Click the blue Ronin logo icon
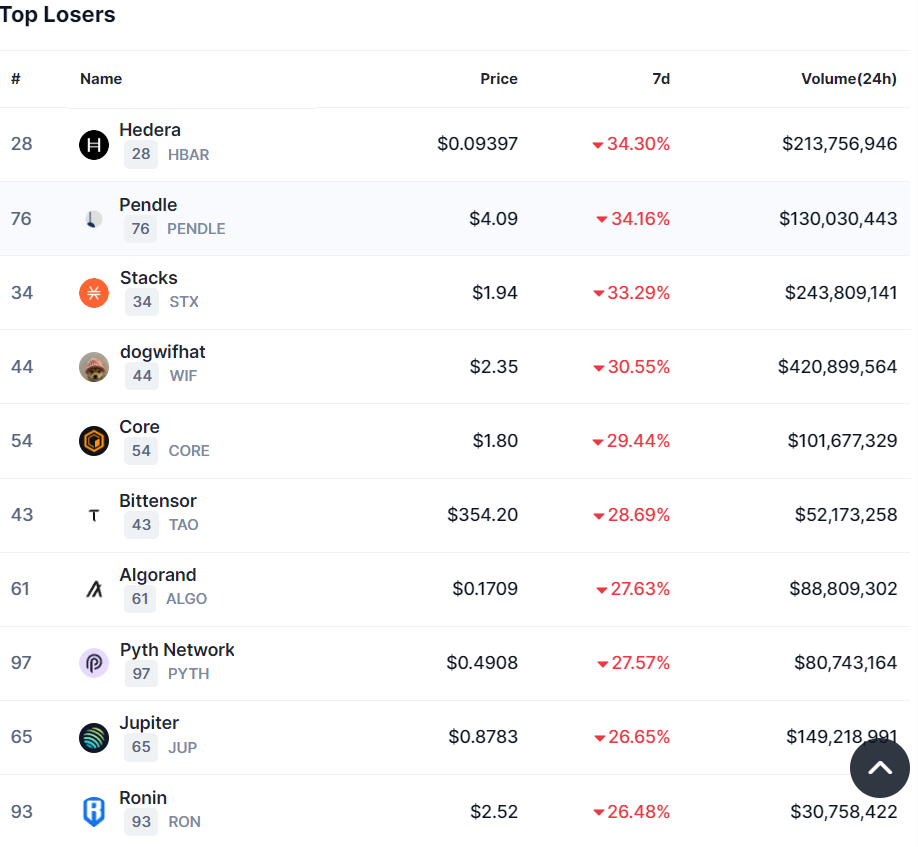The width and height of the screenshot is (918, 847). [x=94, y=811]
